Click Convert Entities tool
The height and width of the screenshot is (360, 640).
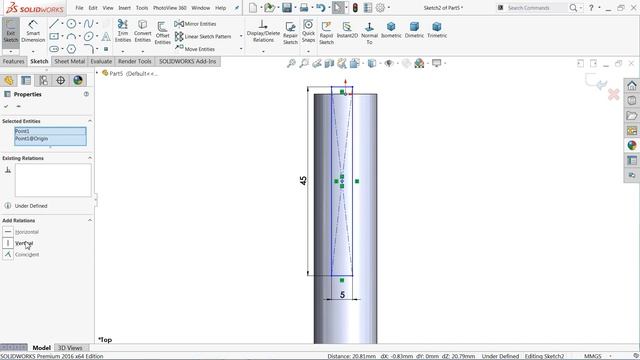point(142,31)
